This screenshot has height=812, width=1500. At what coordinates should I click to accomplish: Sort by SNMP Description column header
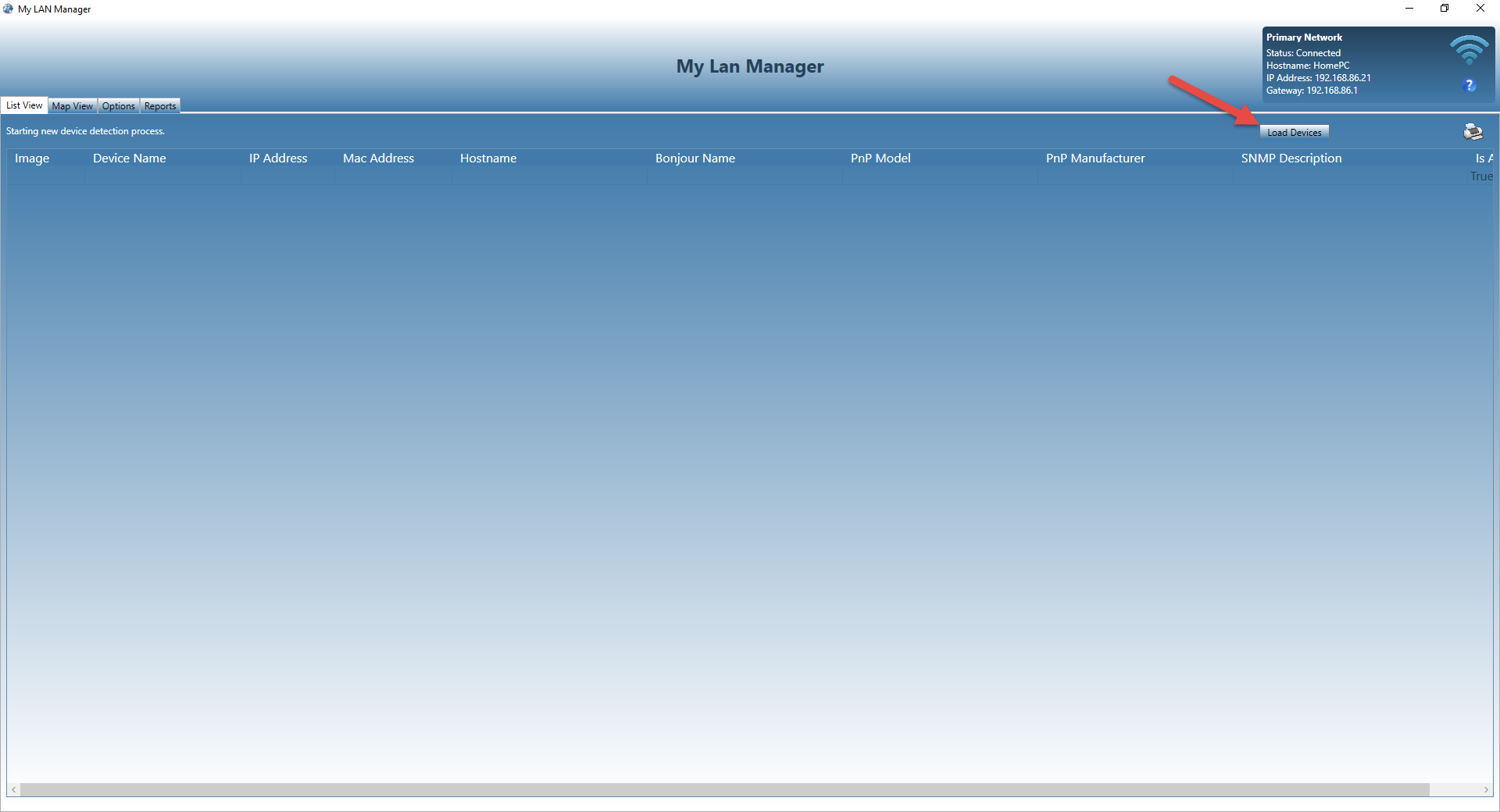[1291, 158]
